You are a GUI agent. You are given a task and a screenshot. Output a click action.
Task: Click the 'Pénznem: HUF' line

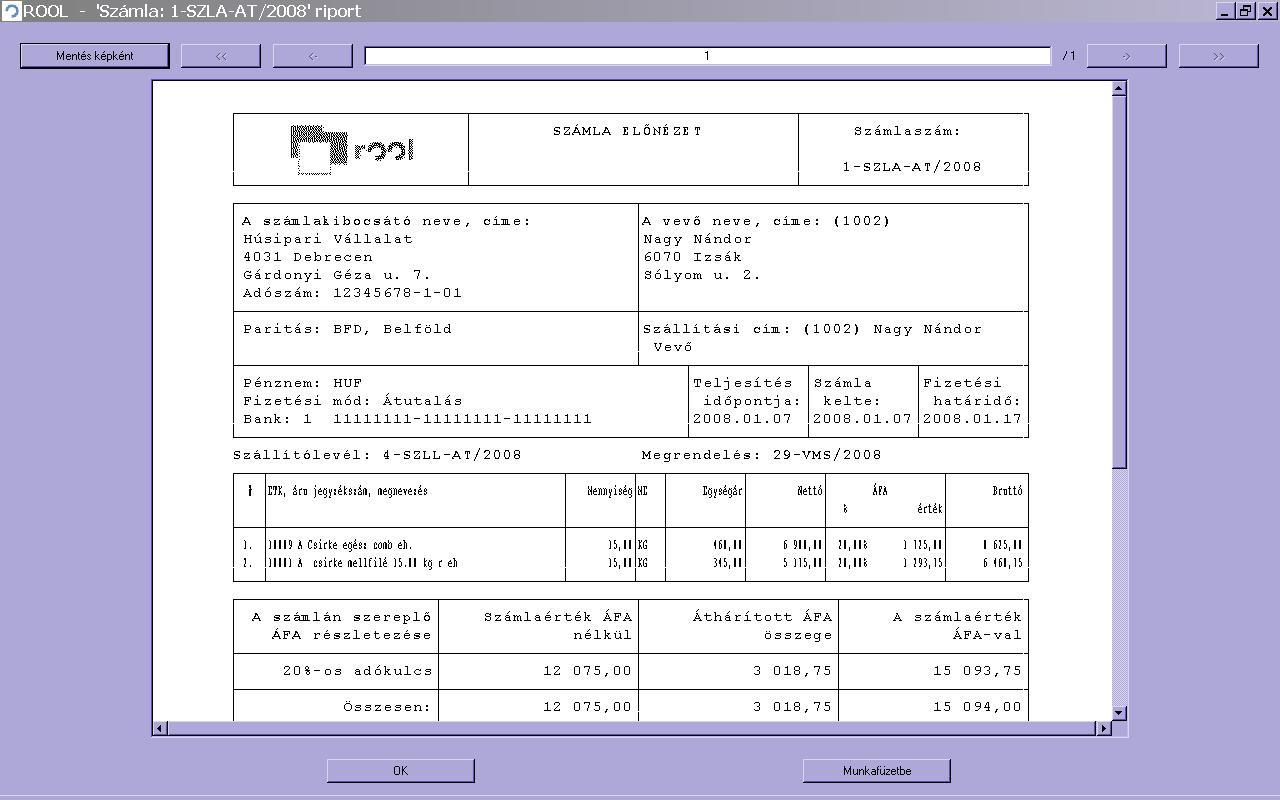pos(303,383)
